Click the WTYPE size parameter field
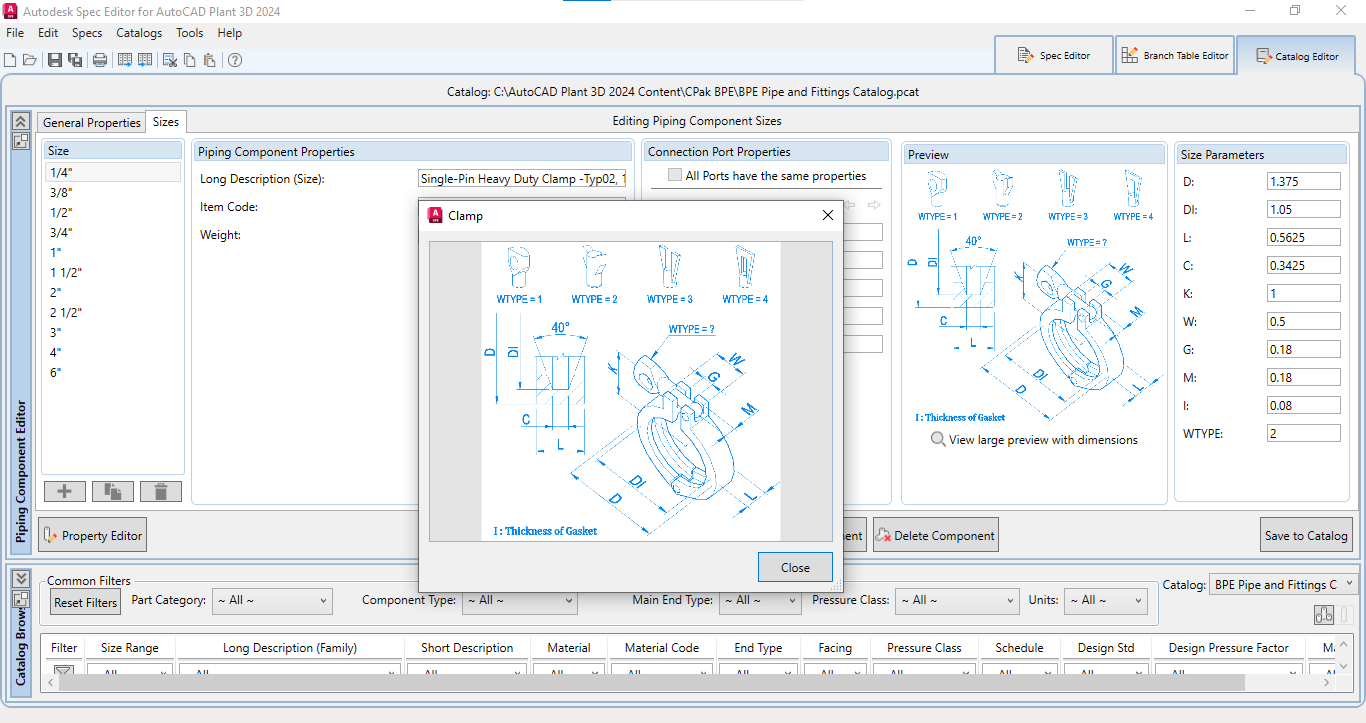Viewport: 1366px width, 723px height. pyautogui.click(x=1303, y=434)
